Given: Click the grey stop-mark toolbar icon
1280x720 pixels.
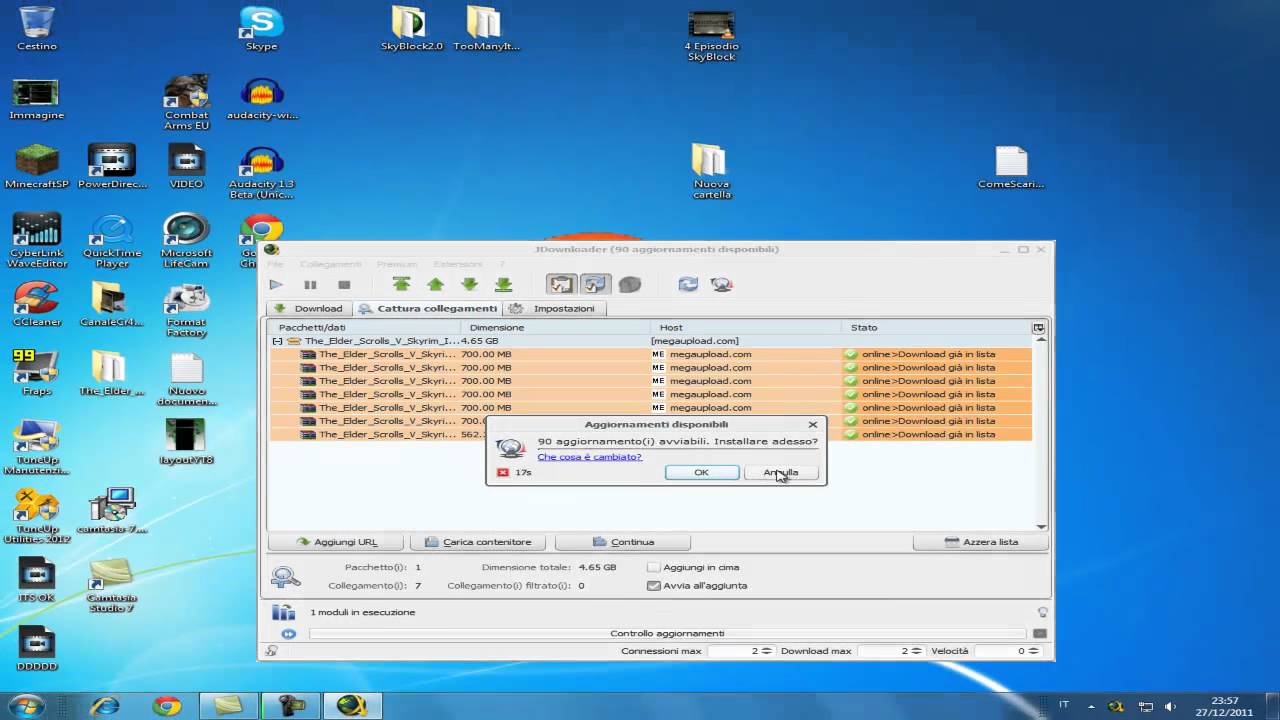Looking at the screenshot, I should point(629,285).
